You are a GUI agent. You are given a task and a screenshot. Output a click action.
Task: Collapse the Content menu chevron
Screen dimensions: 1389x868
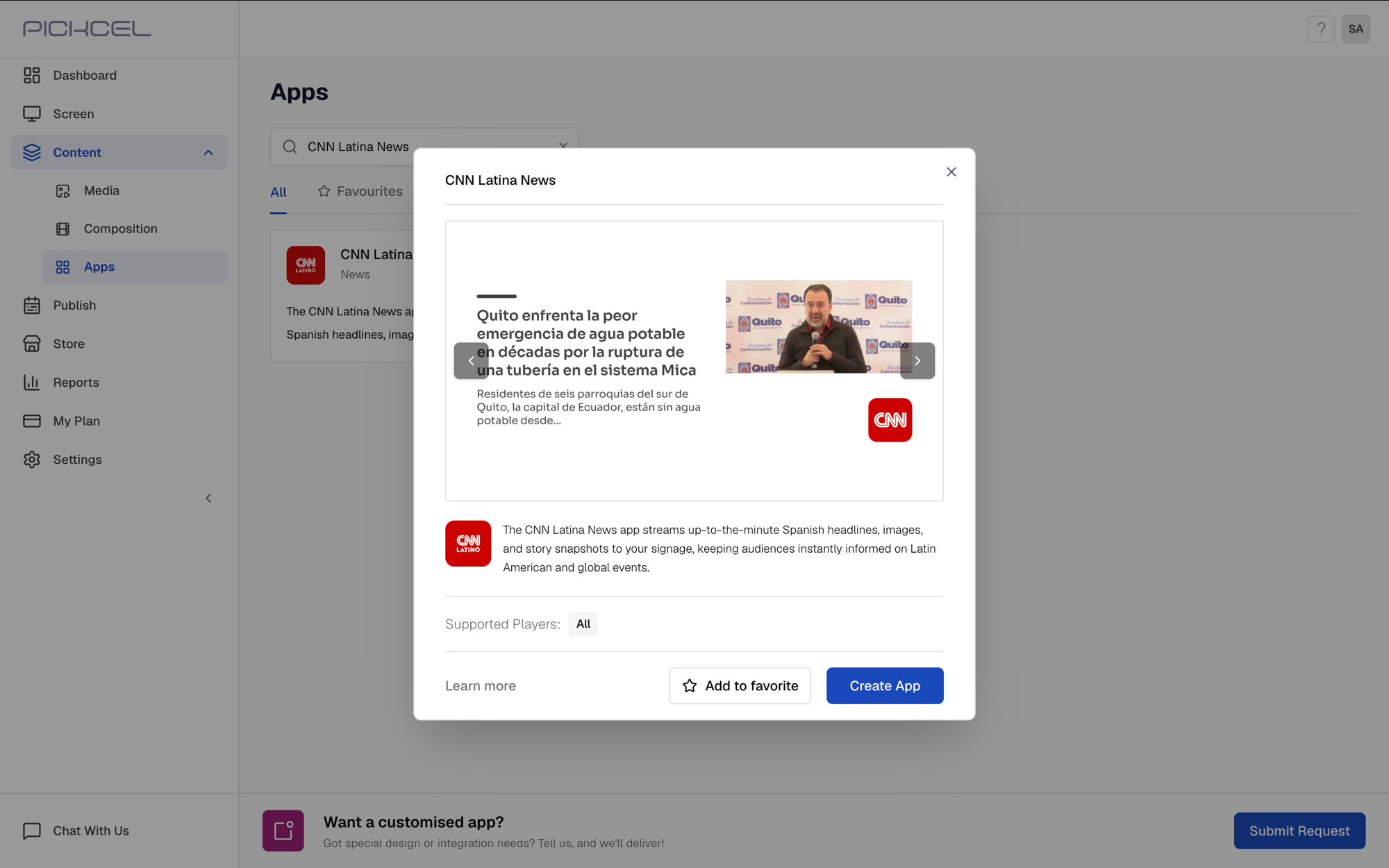point(208,153)
